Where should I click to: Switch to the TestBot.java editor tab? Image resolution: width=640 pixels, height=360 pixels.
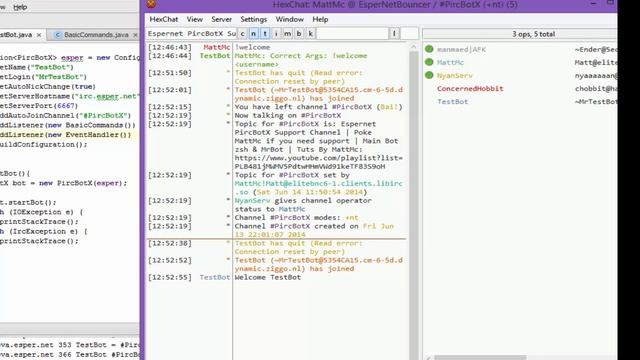16,35
